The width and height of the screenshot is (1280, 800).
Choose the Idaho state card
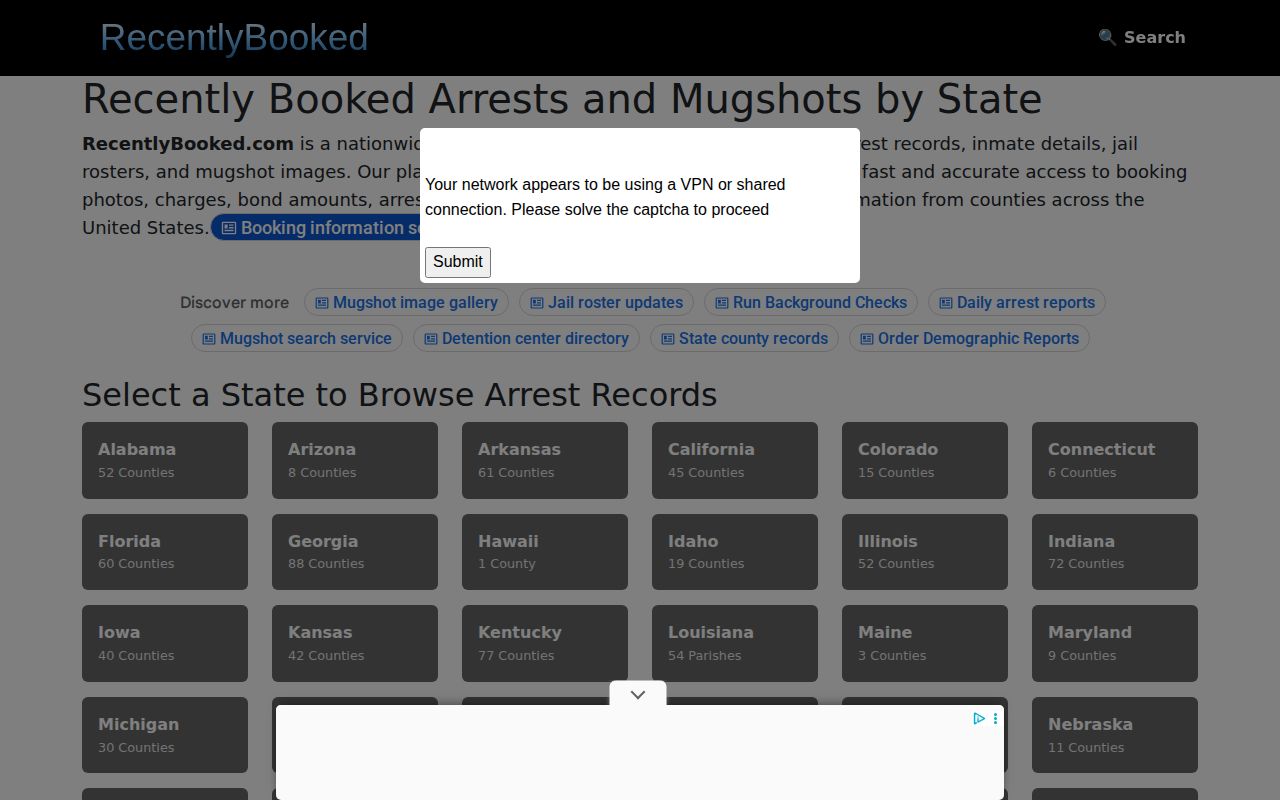735,552
